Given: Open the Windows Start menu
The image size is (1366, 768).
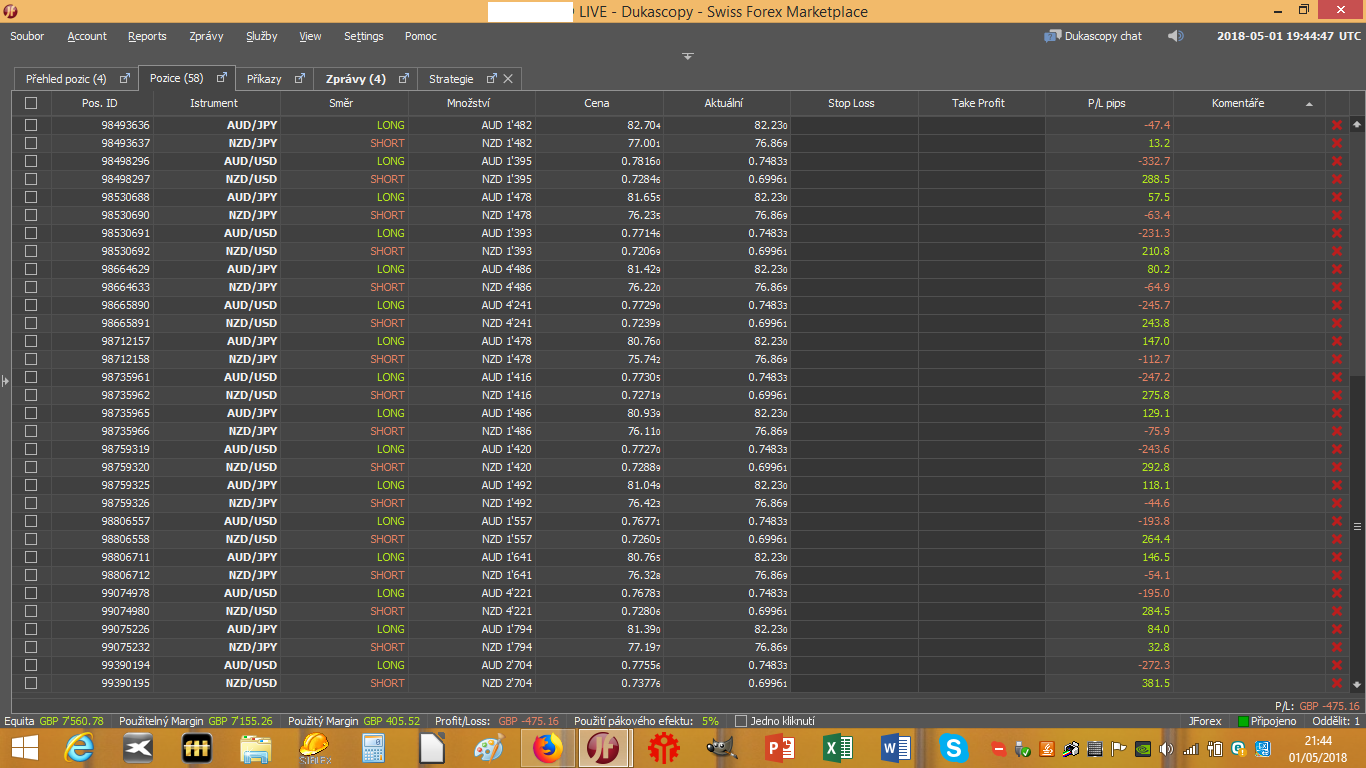Looking at the screenshot, I should coord(24,748).
